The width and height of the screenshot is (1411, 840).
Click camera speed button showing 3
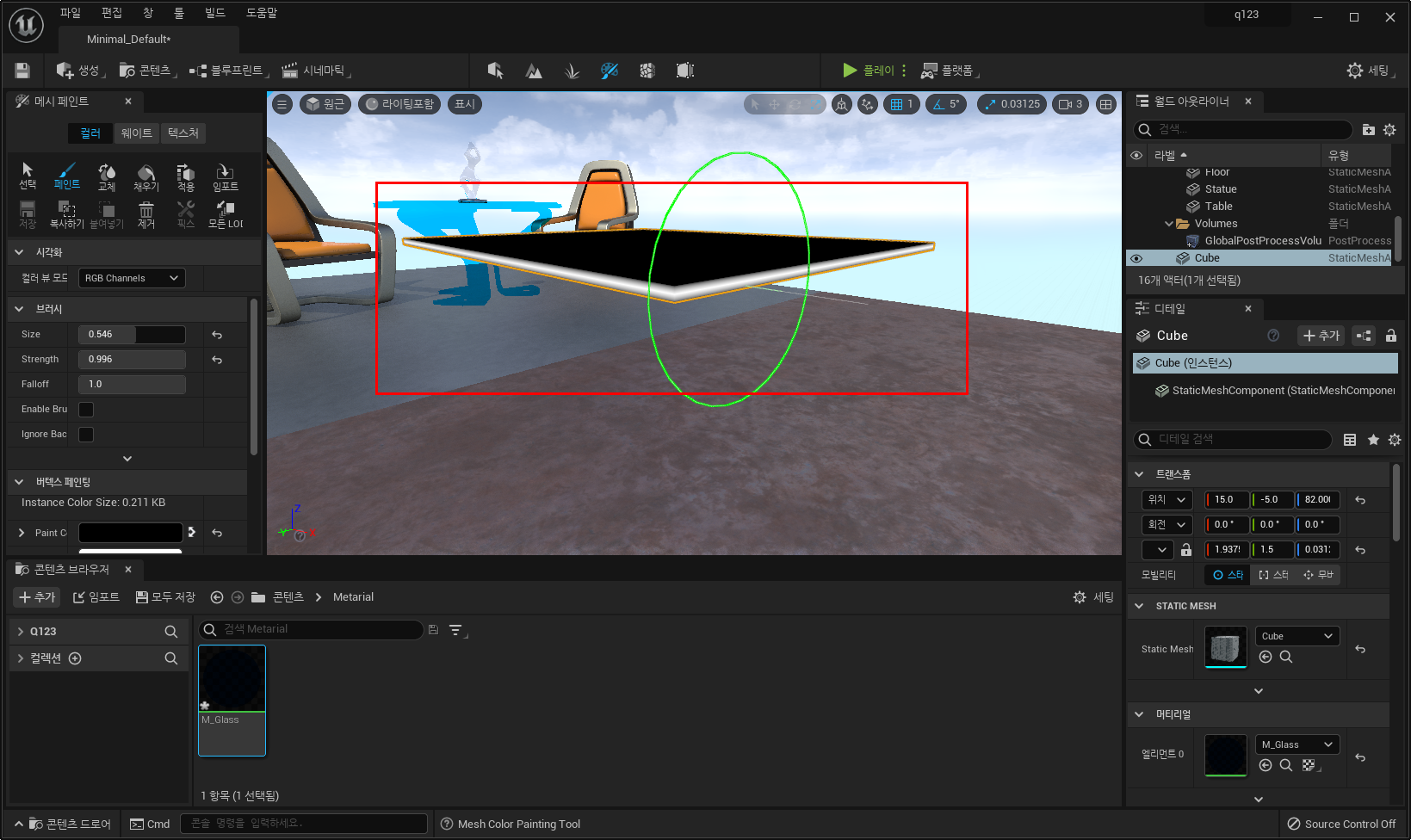1070,104
